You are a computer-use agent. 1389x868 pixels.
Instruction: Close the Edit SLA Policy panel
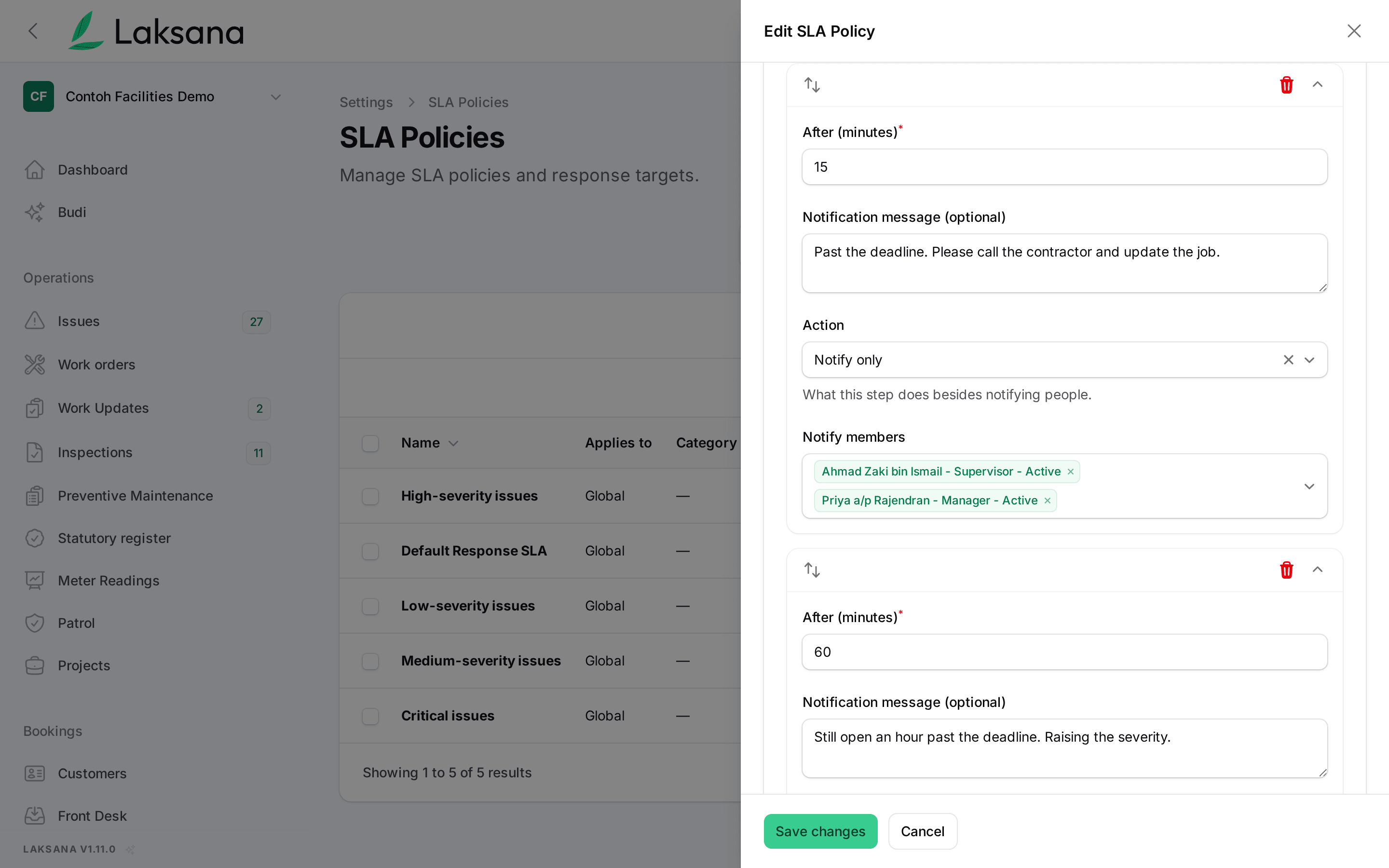tap(1354, 31)
